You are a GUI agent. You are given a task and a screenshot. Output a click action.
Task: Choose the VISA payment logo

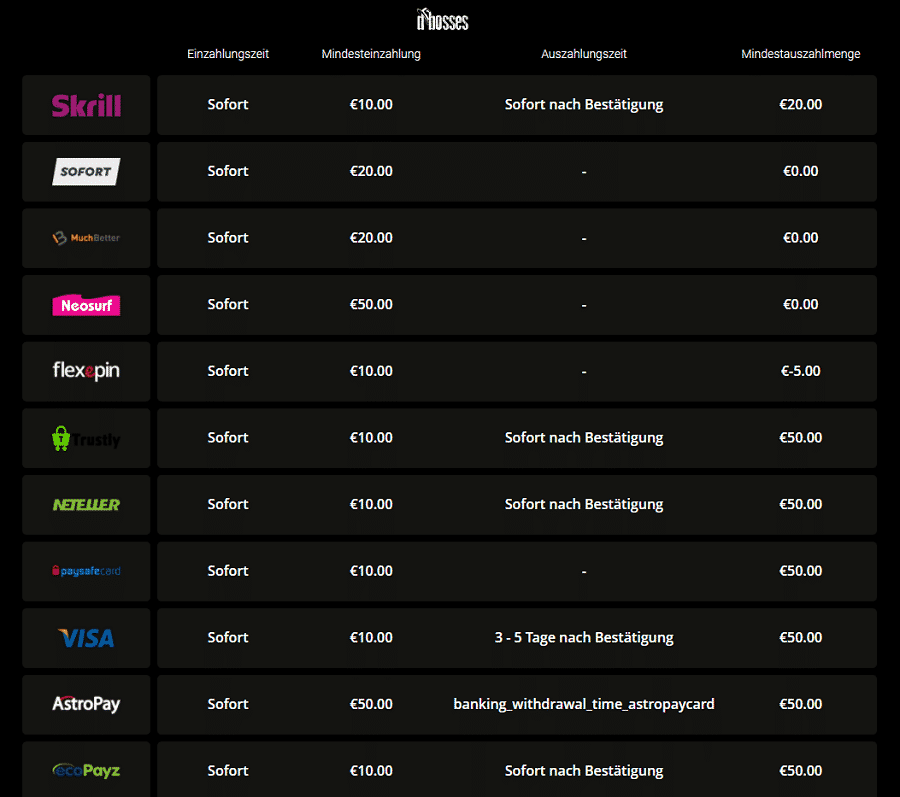(86, 637)
